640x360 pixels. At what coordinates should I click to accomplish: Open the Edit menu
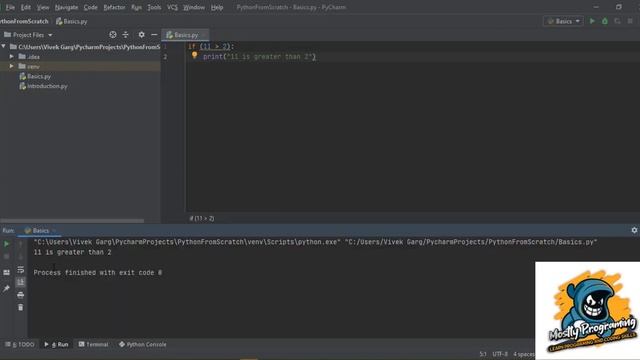[26, 7]
